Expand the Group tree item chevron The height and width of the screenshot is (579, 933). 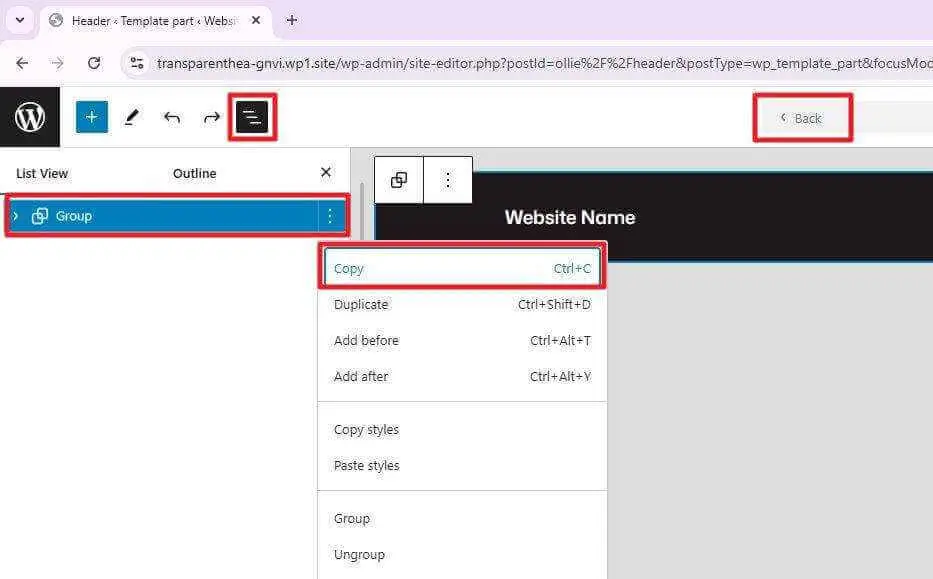[16, 216]
